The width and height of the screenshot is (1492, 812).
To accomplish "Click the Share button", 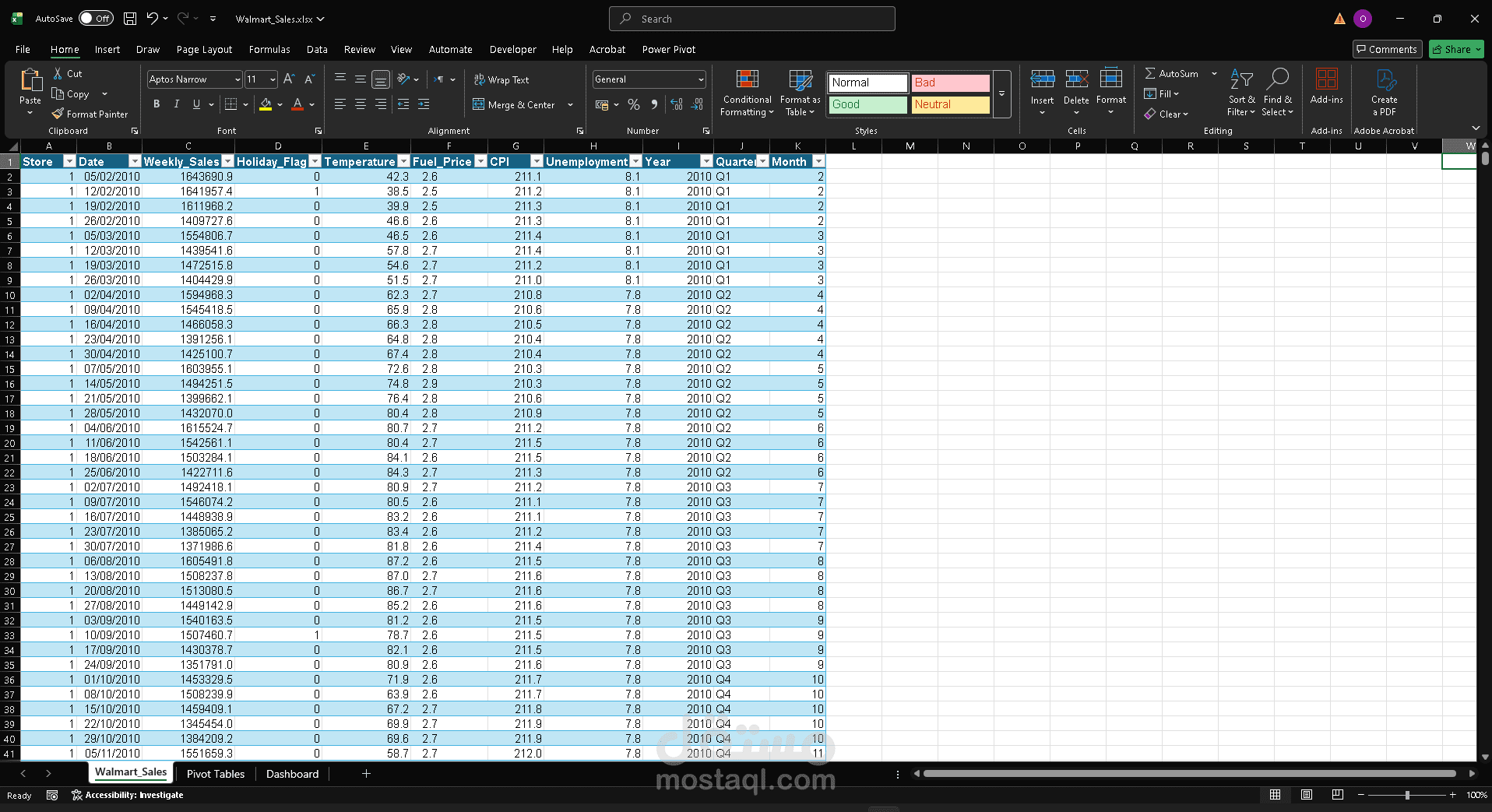I will pos(1456,49).
